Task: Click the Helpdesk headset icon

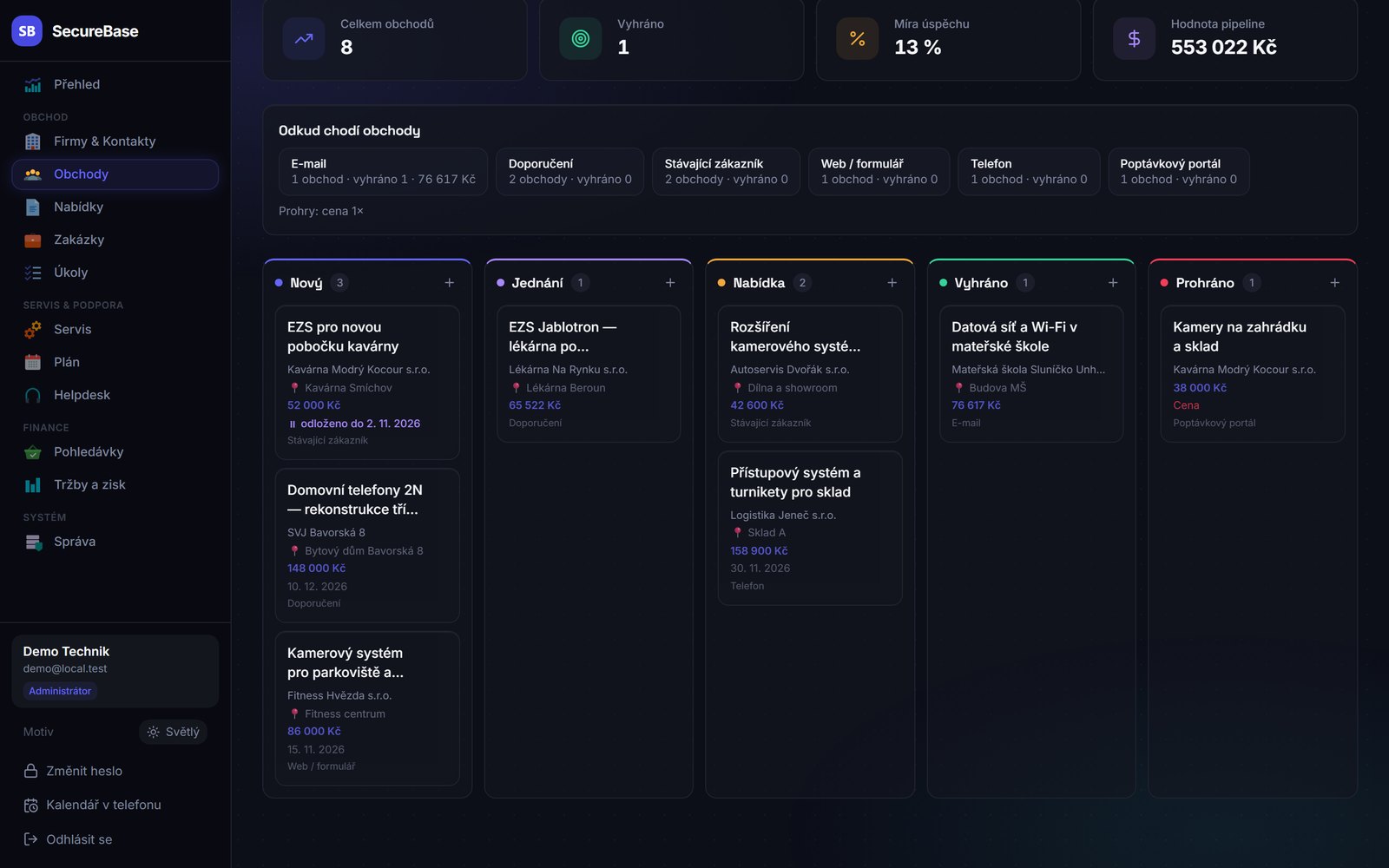Action: (x=33, y=396)
